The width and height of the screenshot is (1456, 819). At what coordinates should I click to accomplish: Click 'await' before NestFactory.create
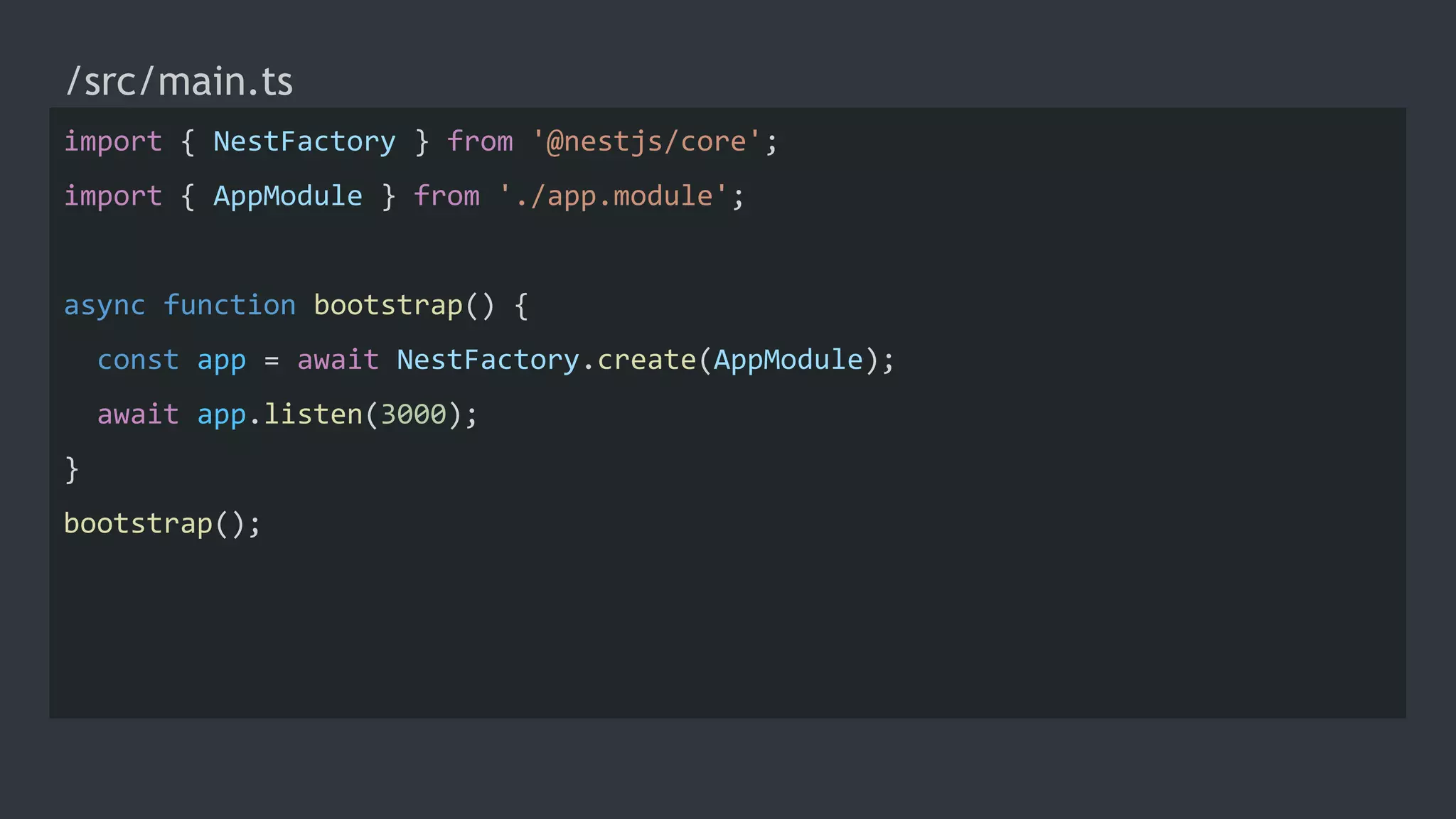(x=338, y=360)
